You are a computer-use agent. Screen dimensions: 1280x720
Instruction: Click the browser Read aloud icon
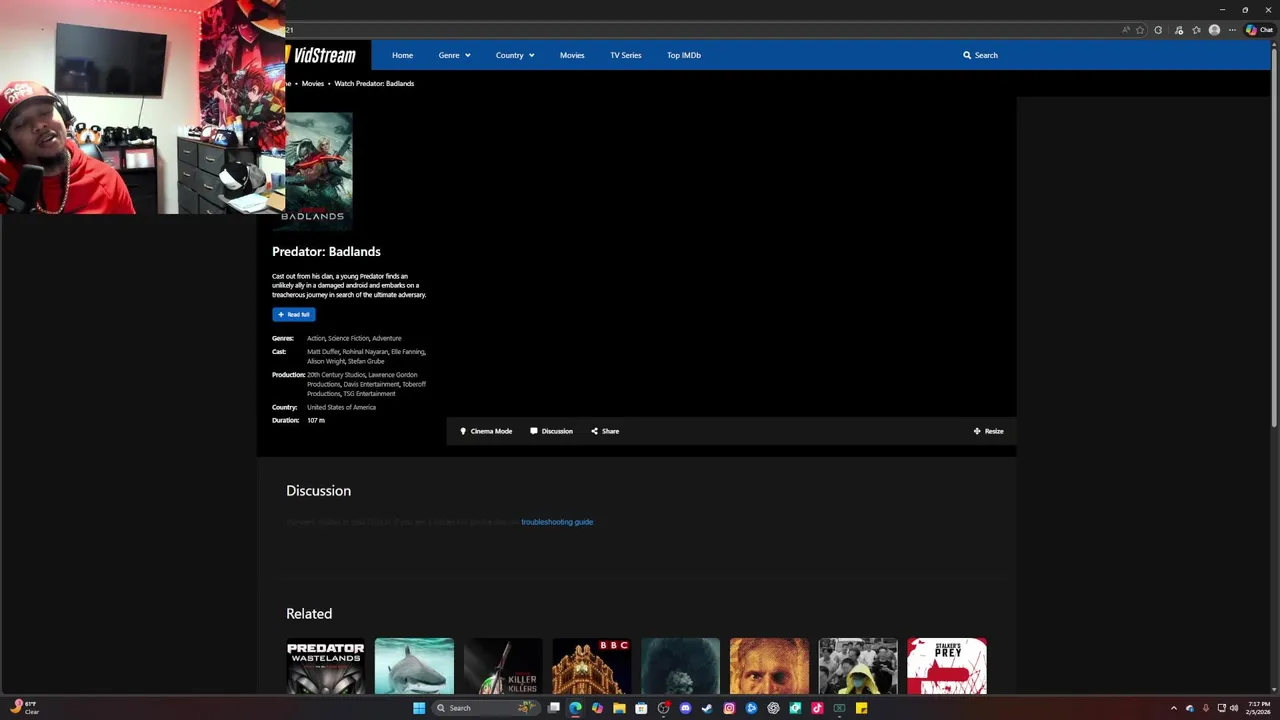point(1126,30)
